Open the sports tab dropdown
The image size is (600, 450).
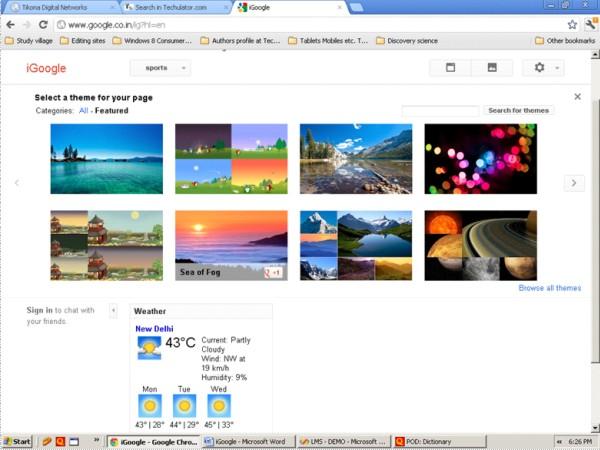tap(160, 68)
